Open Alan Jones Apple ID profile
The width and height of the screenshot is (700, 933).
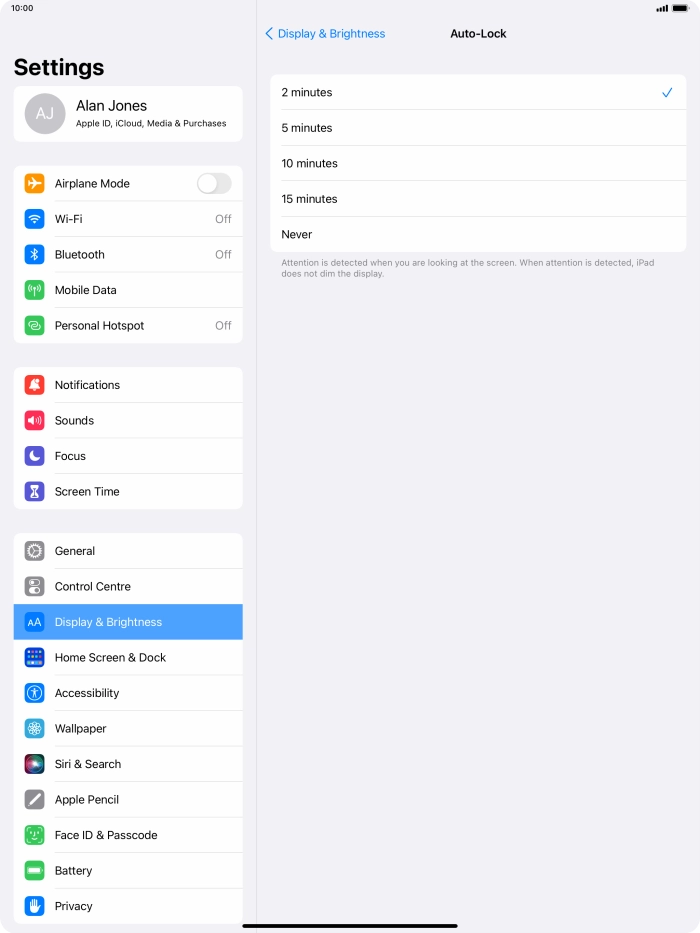click(x=128, y=114)
